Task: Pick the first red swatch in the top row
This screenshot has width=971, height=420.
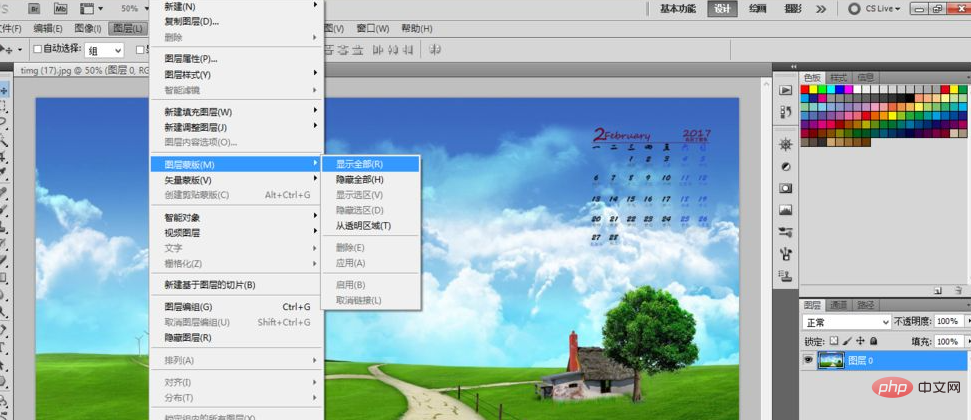Action: 804,89
